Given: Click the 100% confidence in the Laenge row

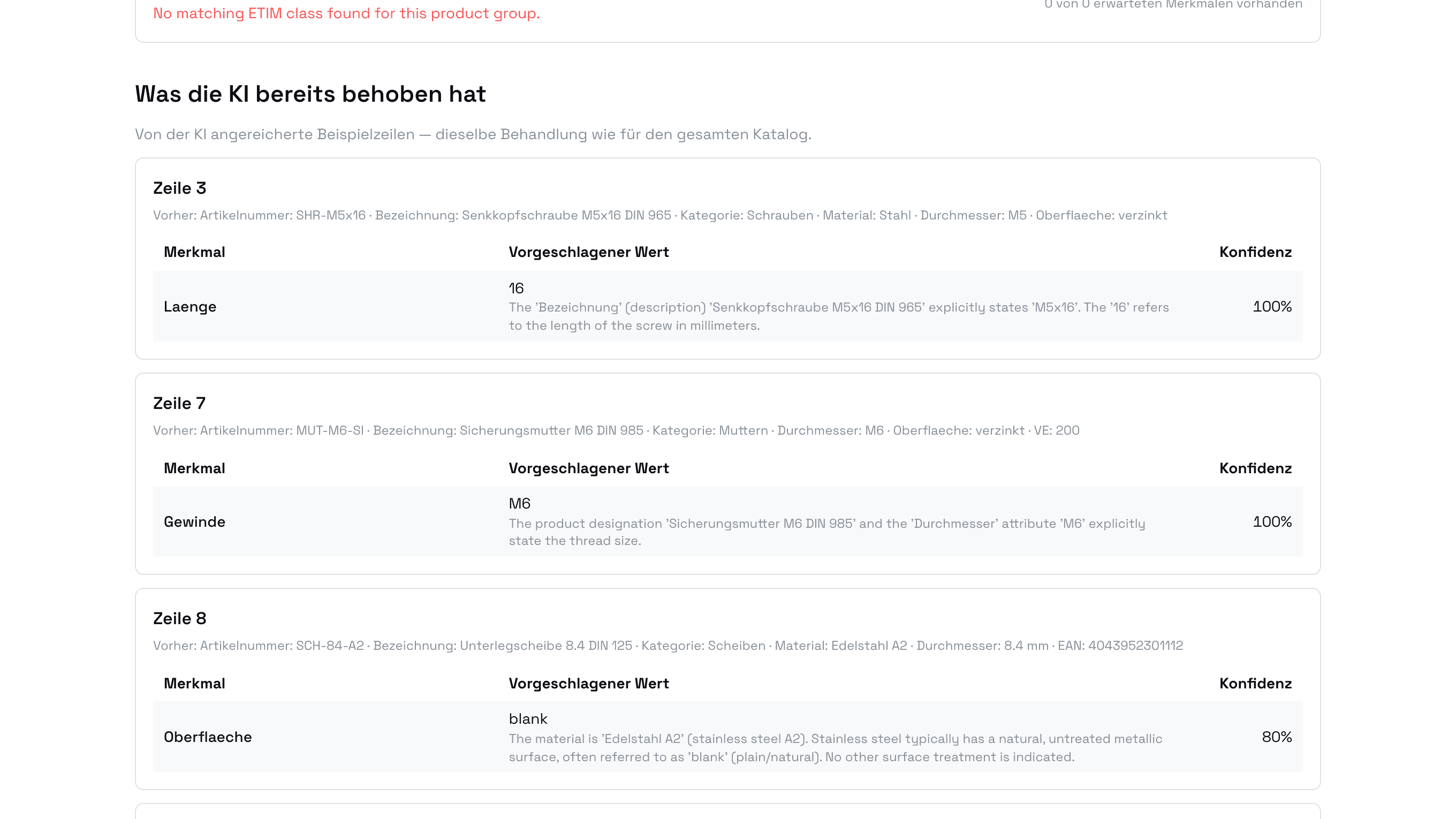Looking at the screenshot, I should tap(1272, 306).
